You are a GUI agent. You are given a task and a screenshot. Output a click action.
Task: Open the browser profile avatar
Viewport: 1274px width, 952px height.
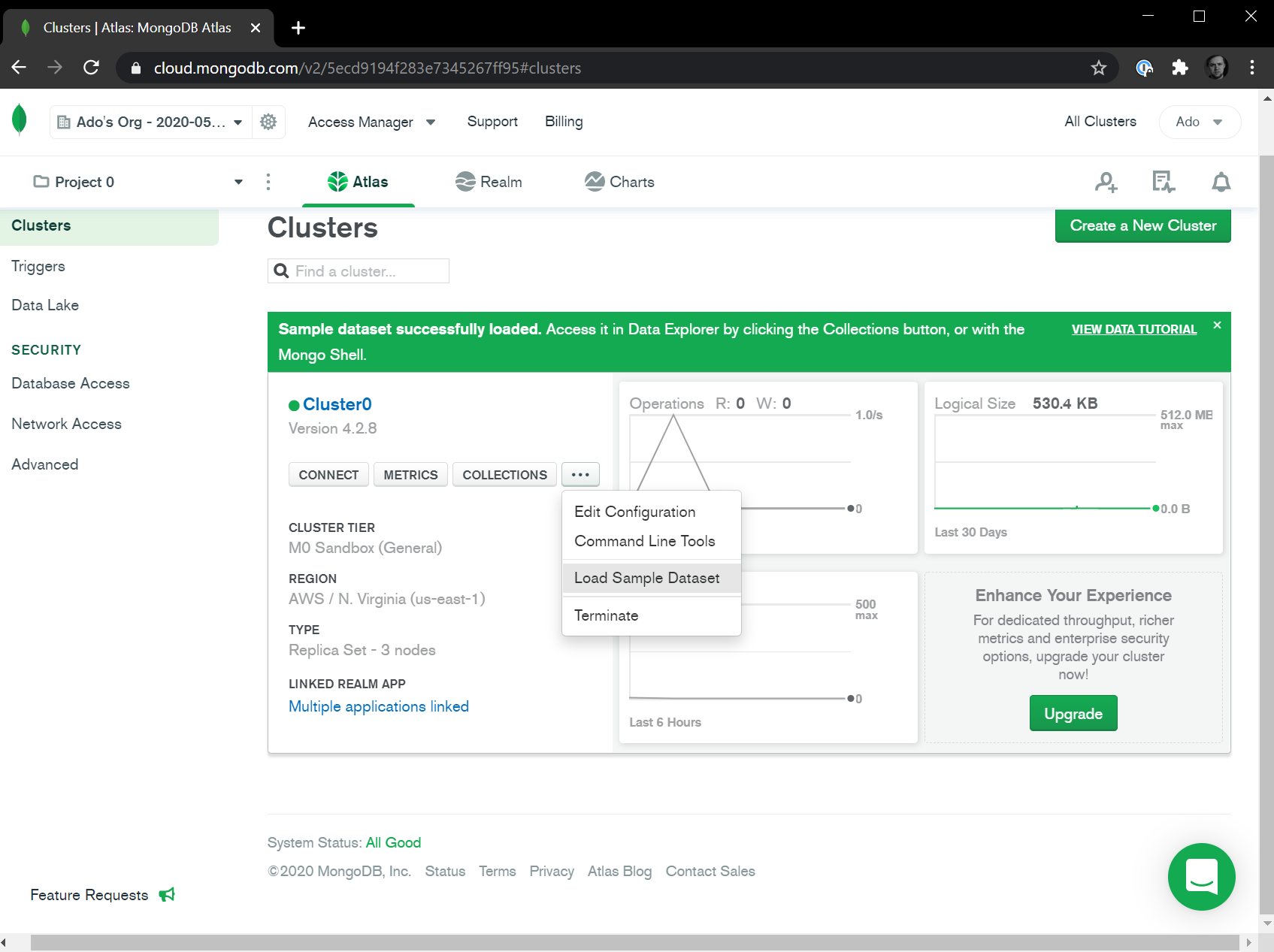pos(1216,68)
